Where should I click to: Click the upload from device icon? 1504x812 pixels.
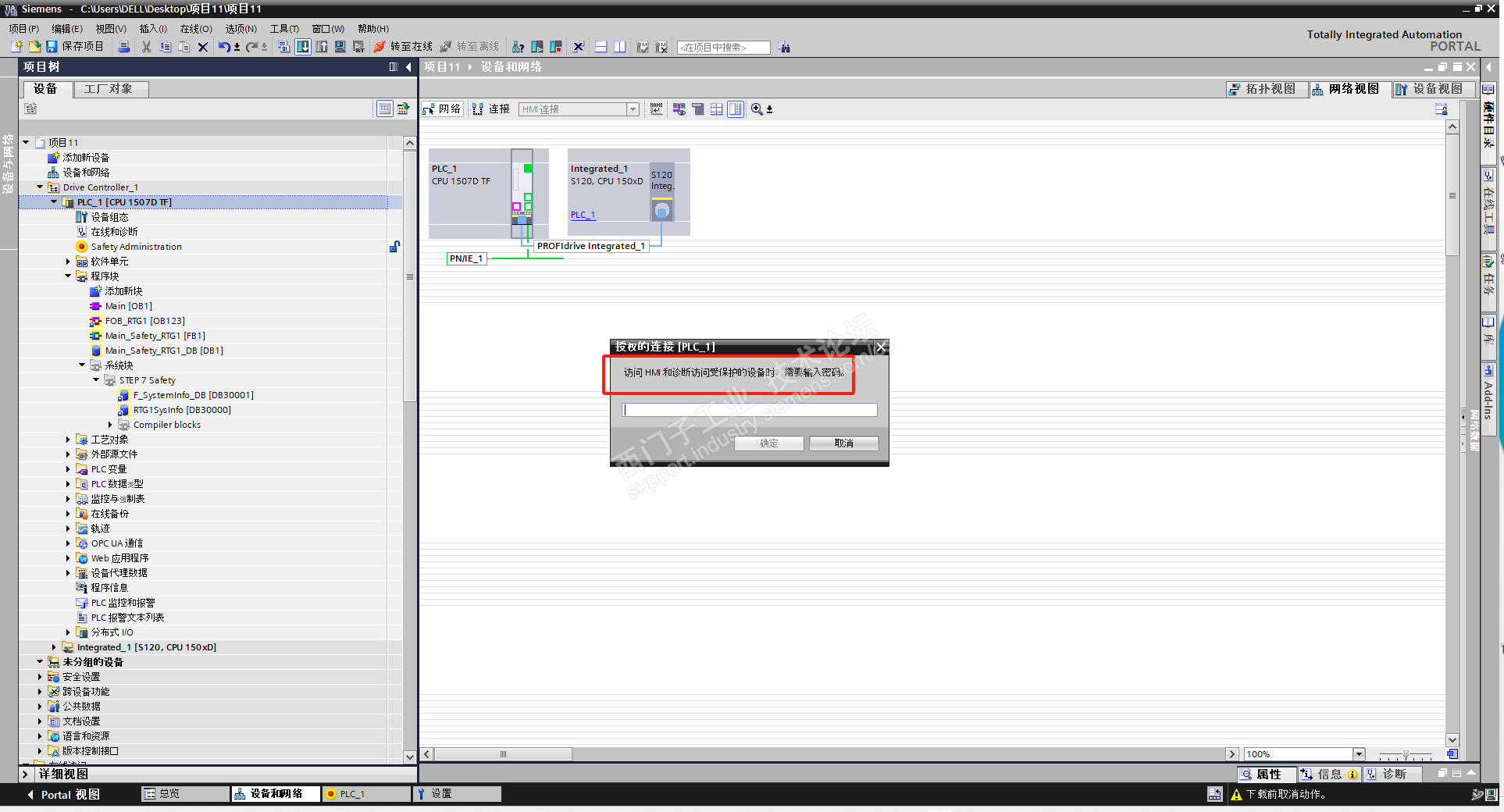[x=321, y=47]
